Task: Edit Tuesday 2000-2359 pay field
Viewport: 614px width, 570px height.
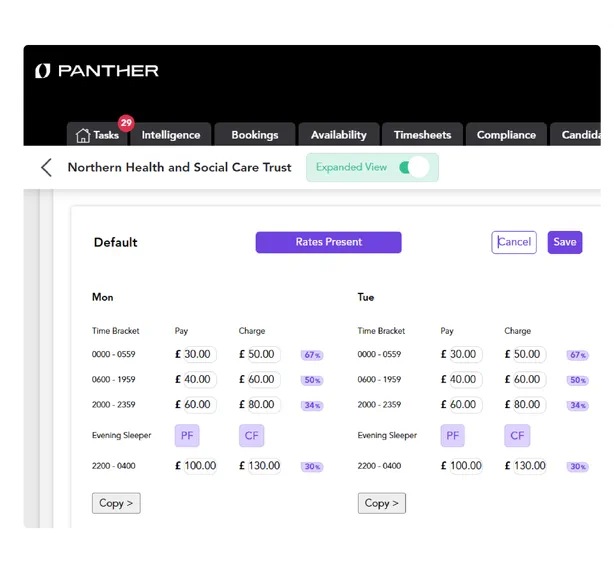Action: tap(465, 404)
